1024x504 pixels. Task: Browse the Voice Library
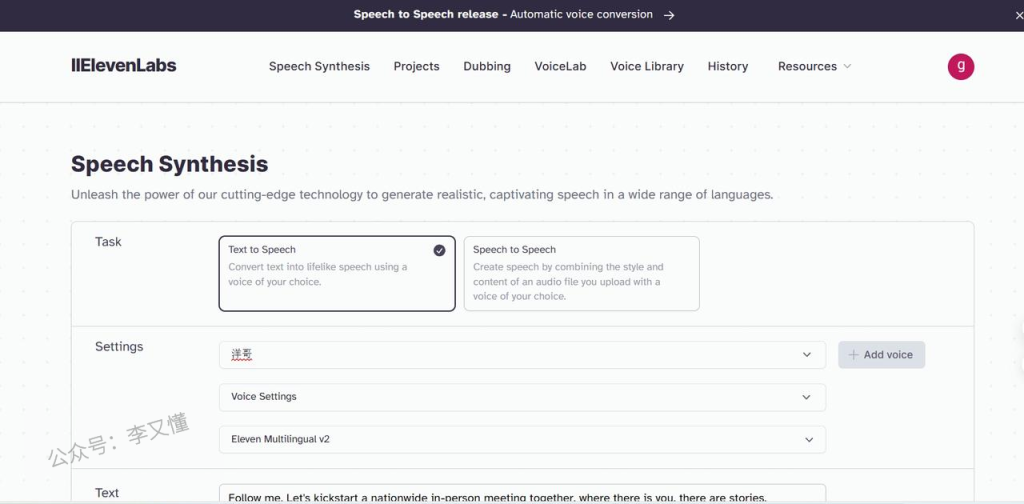(x=647, y=66)
